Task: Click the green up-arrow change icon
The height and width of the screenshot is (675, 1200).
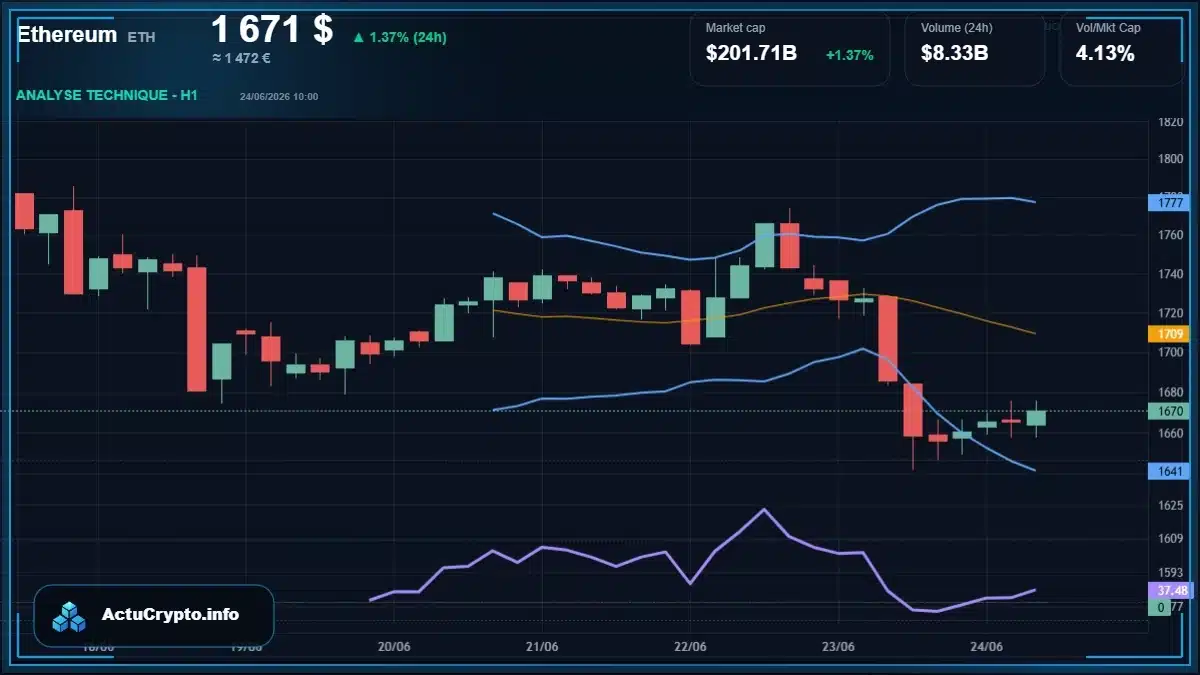Action: [358, 38]
